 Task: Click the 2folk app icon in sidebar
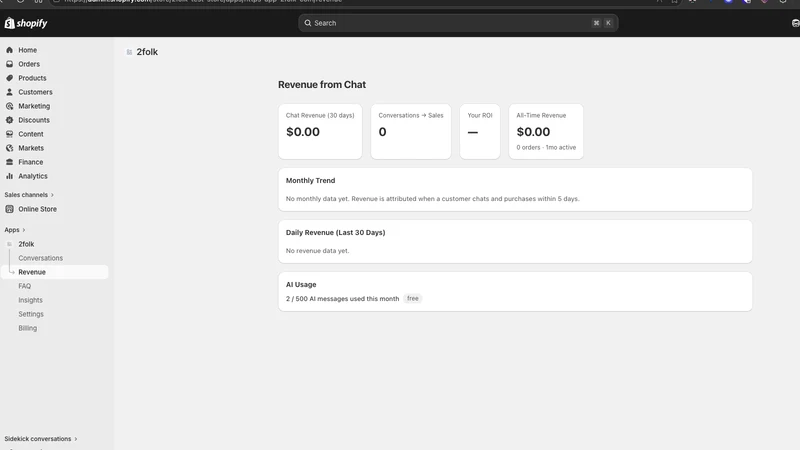click(x=9, y=244)
